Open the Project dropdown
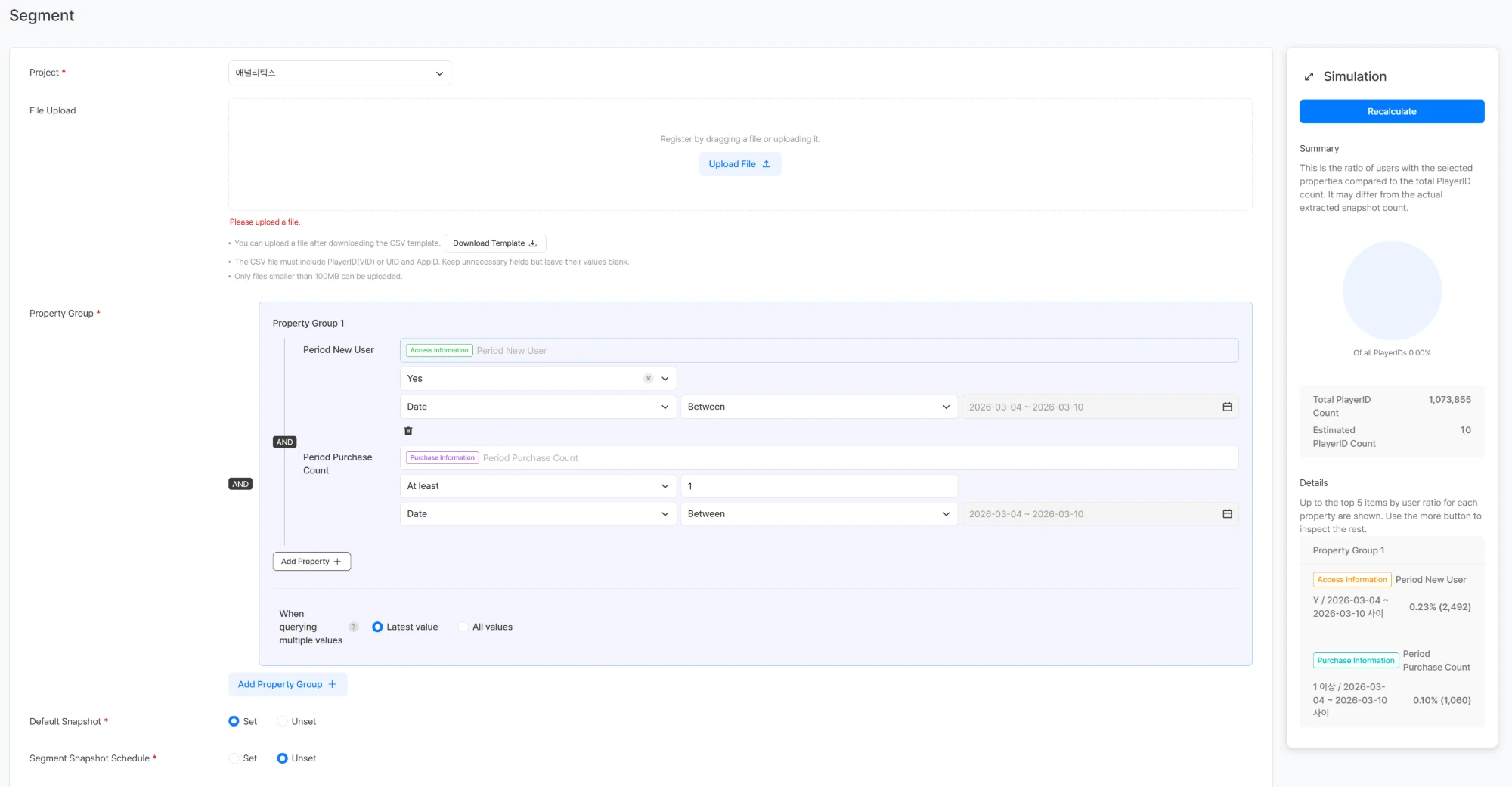The height and width of the screenshot is (787, 1512). pos(339,73)
